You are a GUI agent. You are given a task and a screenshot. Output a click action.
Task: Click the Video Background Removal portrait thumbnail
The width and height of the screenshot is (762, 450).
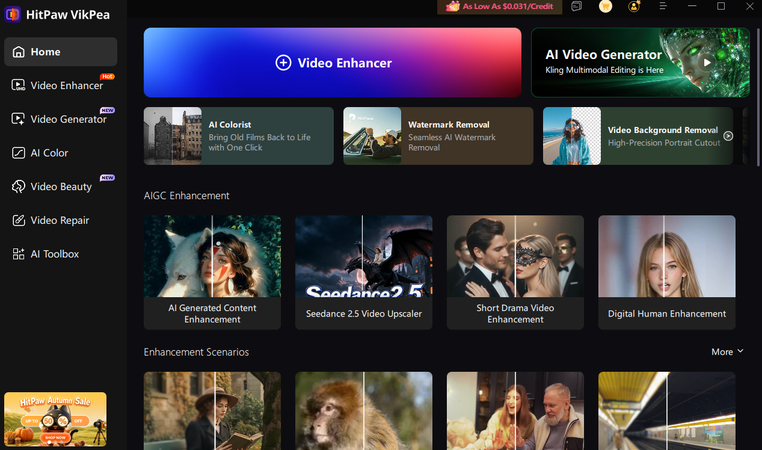coord(572,136)
